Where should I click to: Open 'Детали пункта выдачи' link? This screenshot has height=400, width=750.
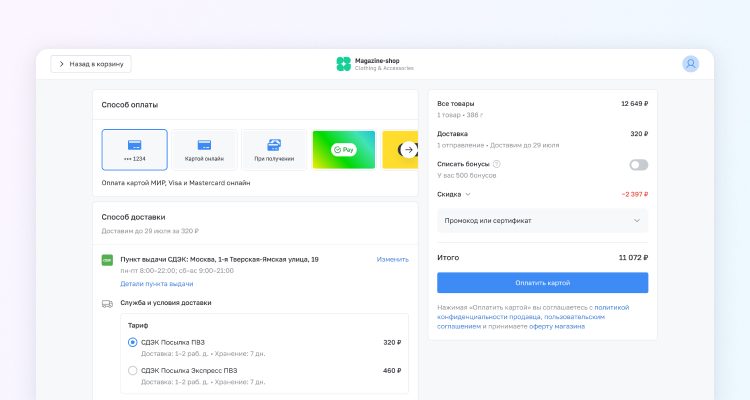click(157, 284)
